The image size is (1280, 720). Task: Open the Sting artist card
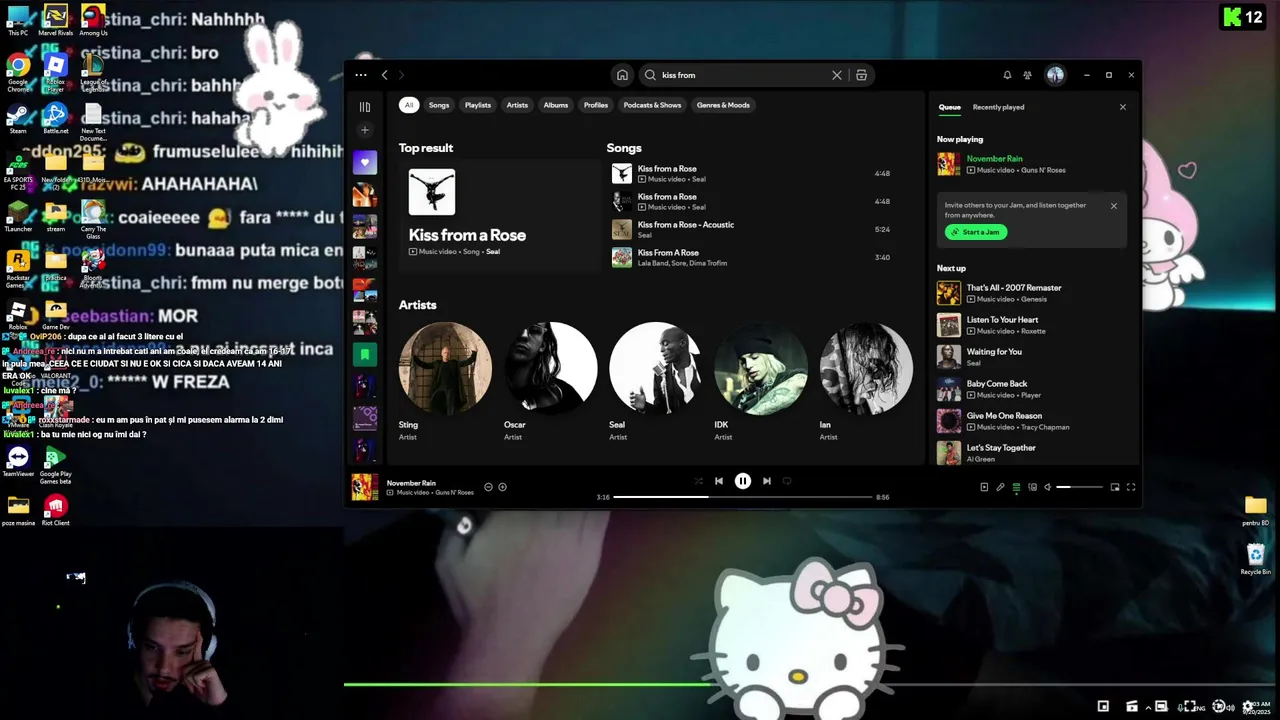click(x=445, y=381)
